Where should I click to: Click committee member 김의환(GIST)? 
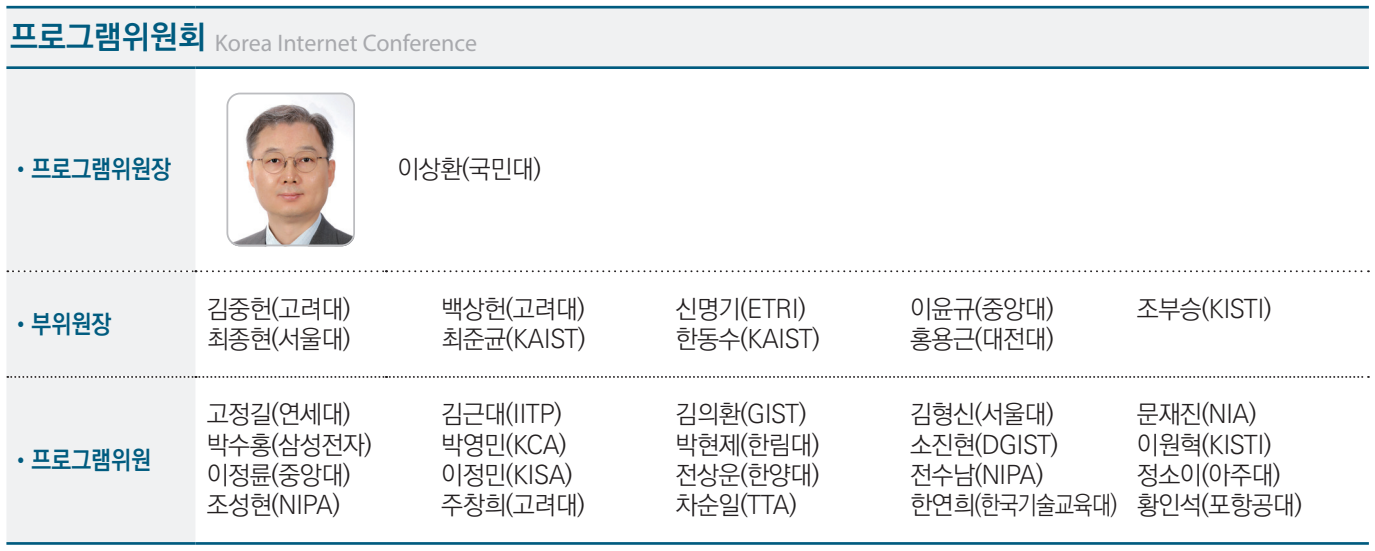coord(741,414)
